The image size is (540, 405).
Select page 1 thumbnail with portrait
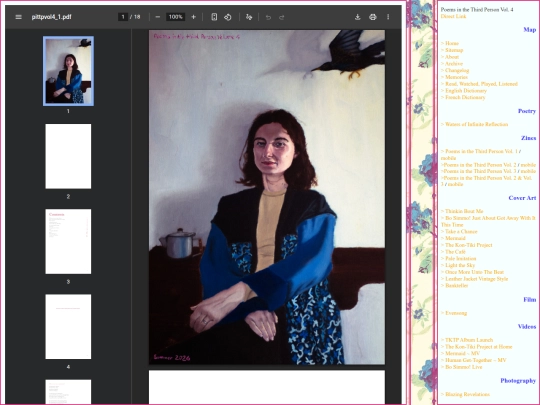68,71
